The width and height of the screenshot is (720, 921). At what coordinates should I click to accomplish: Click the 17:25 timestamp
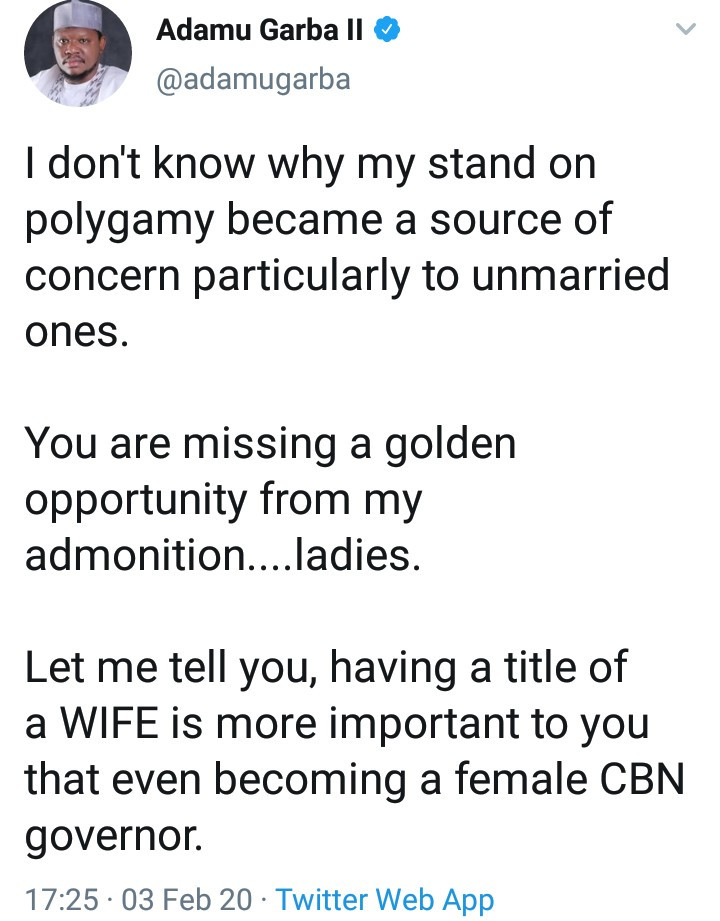point(60,899)
